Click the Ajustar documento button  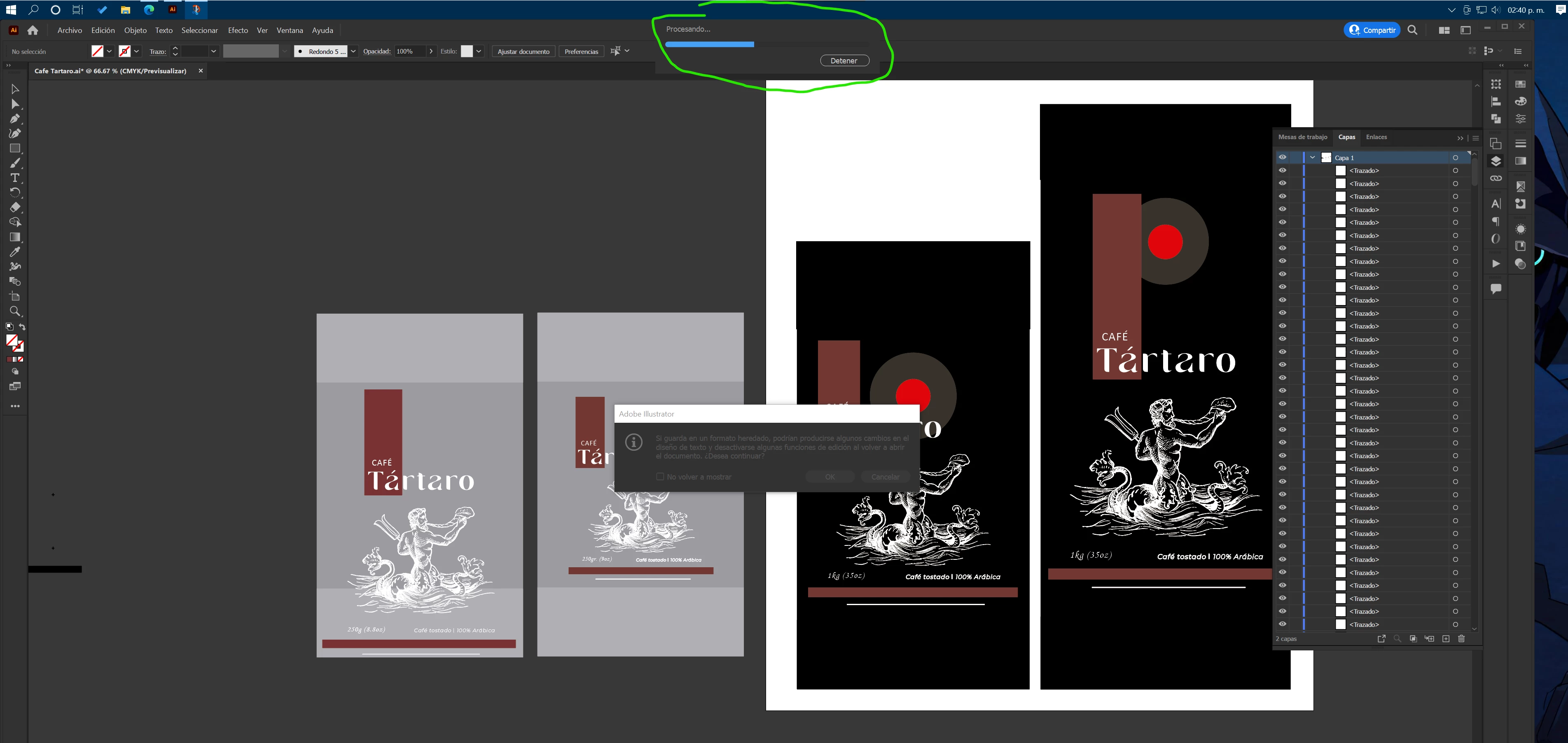click(523, 52)
